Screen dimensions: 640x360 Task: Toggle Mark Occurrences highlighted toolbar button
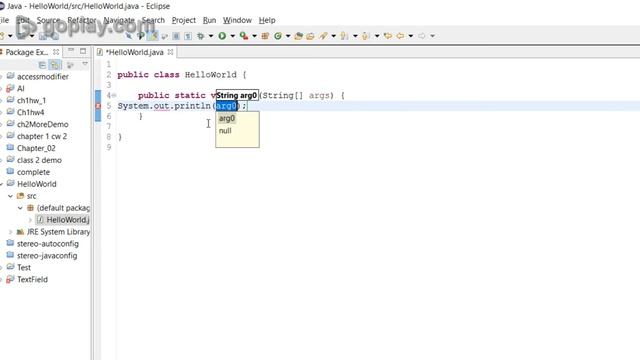[x=153, y=36]
